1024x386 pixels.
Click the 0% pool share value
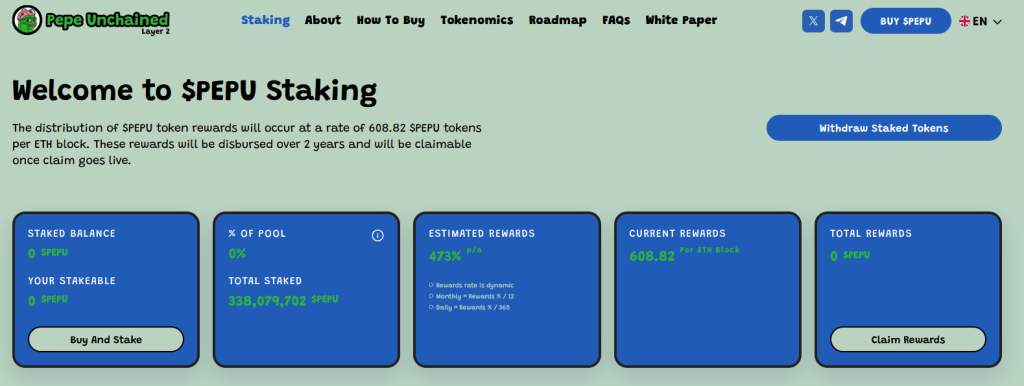point(237,253)
